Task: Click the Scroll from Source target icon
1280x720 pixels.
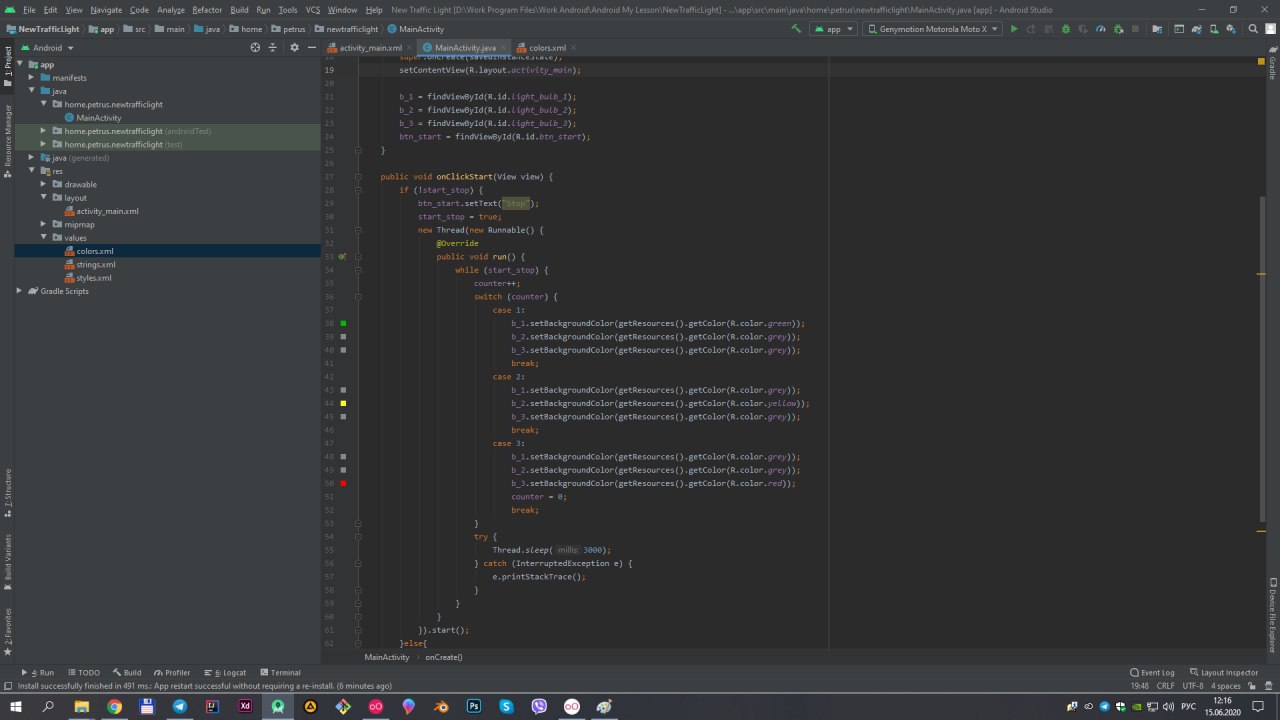Action: point(255,47)
